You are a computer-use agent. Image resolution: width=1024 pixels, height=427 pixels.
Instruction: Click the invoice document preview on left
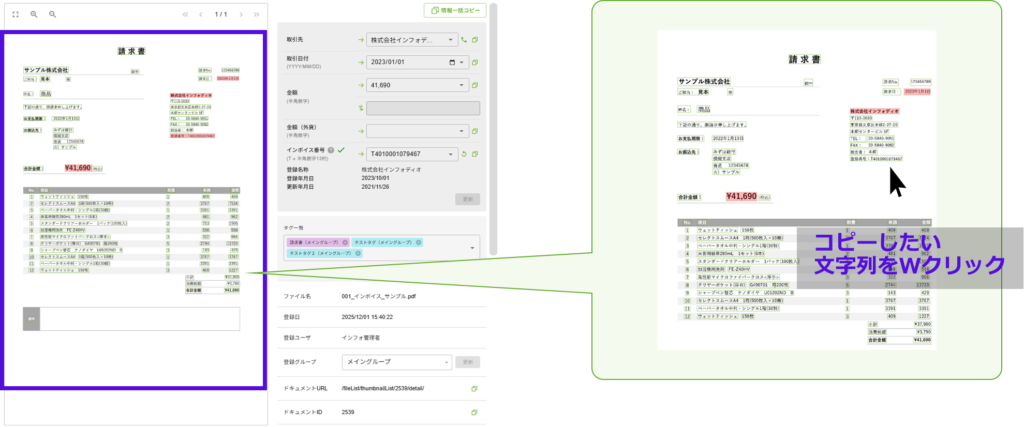pyautogui.click(x=133, y=210)
